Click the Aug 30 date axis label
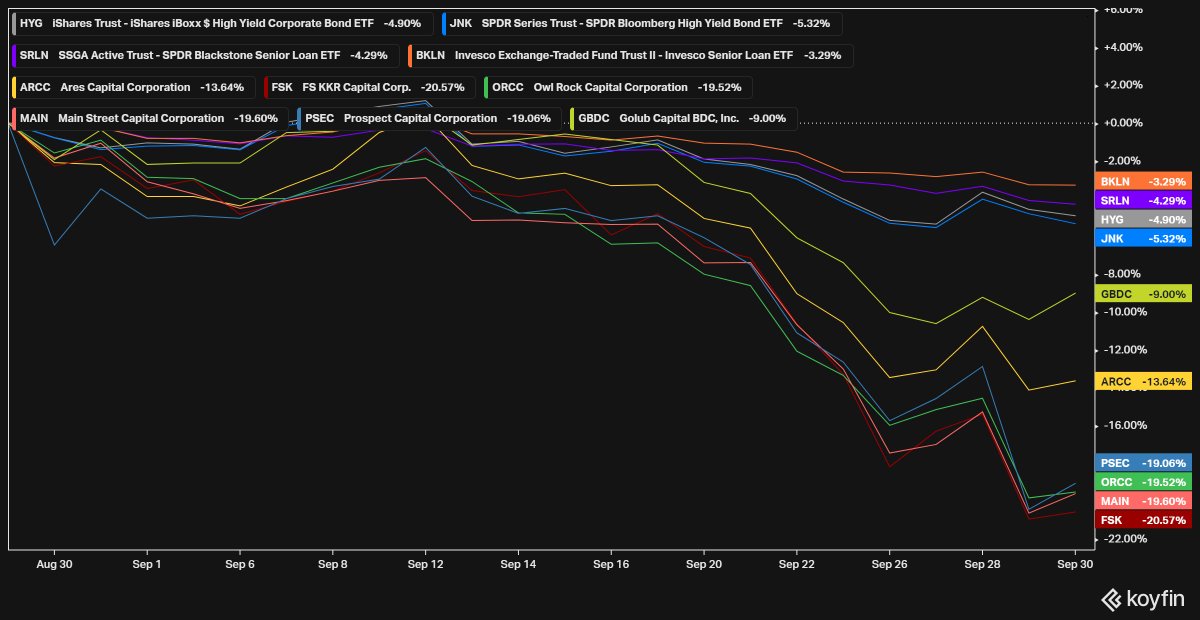 [x=52, y=564]
